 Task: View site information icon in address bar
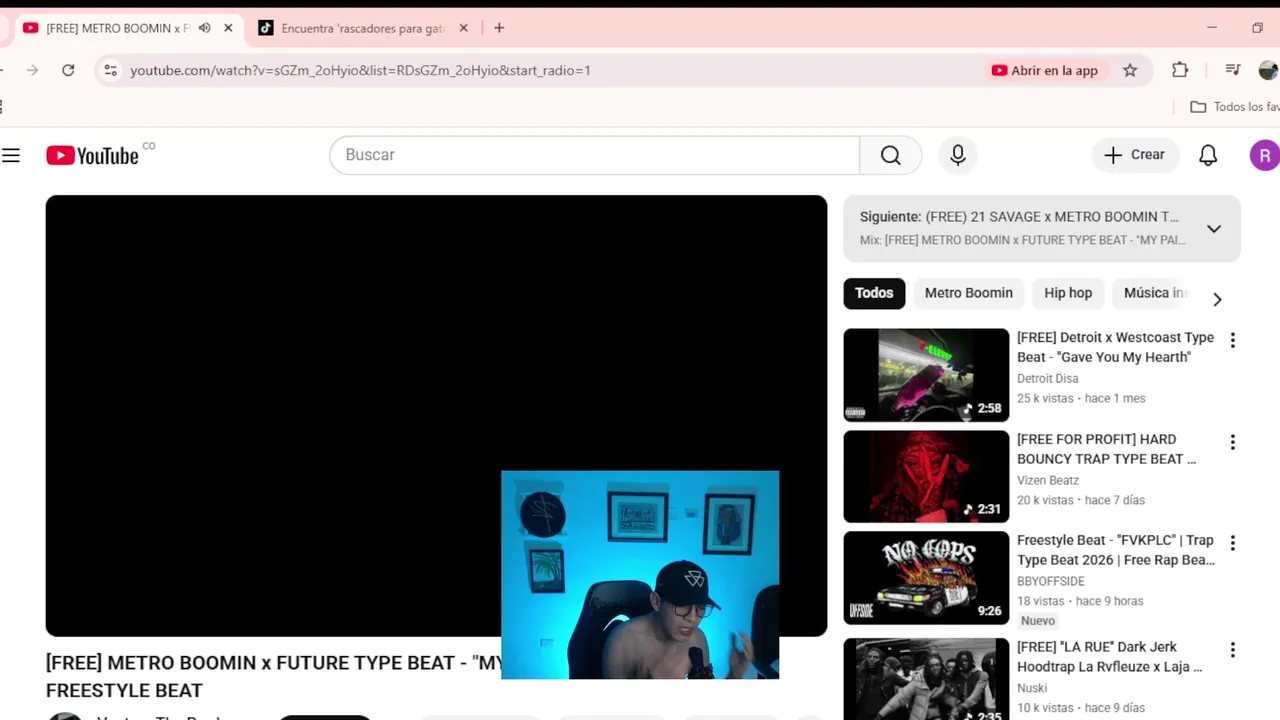tap(111, 70)
